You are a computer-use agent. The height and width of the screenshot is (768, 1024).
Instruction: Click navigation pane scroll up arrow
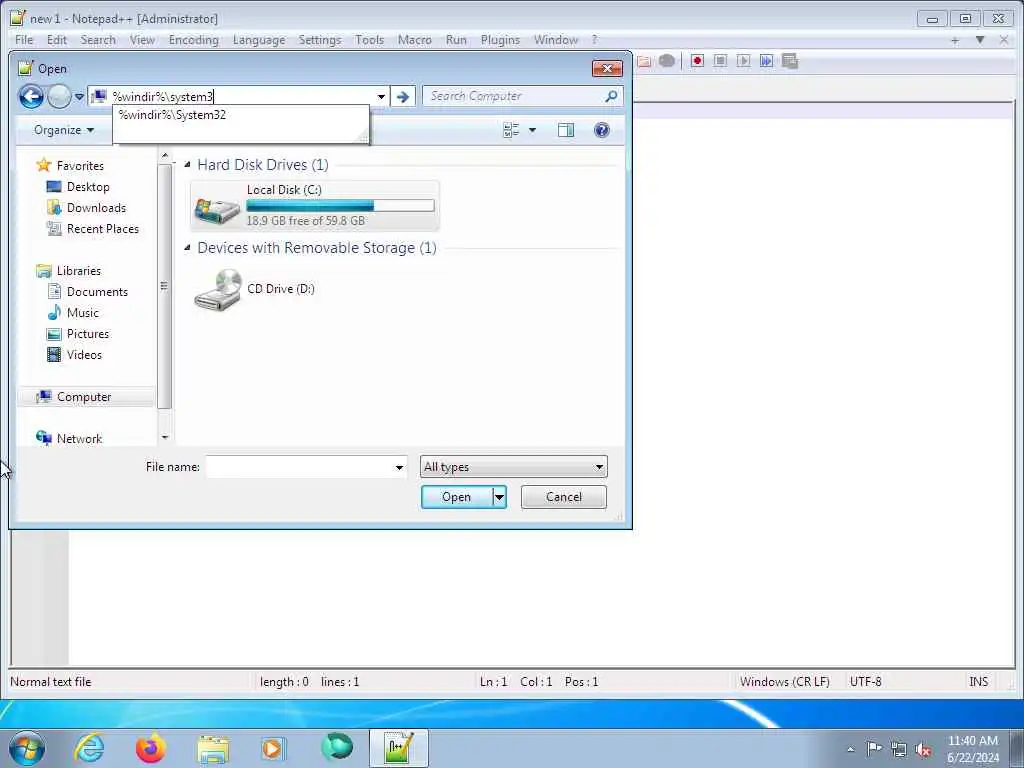click(165, 155)
